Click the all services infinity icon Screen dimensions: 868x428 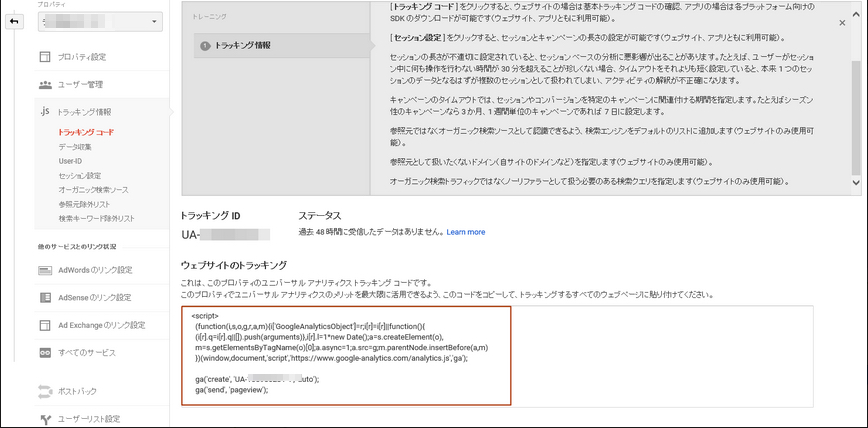pos(45,353)
